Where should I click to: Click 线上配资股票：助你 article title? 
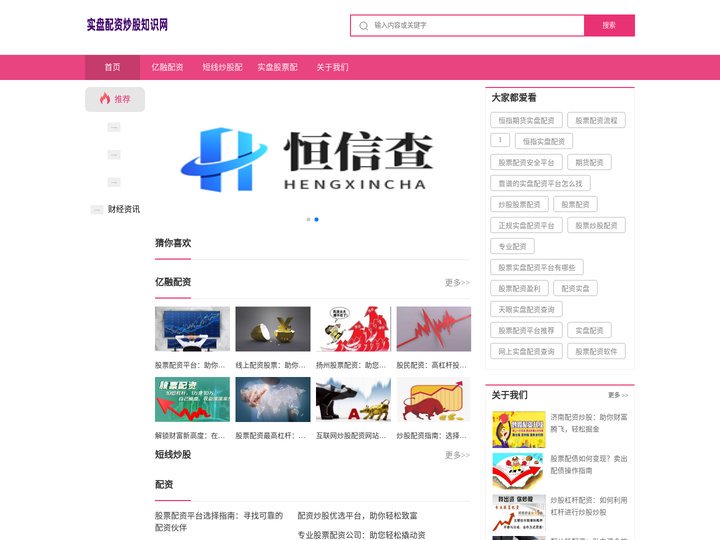[x=270, y=366]
